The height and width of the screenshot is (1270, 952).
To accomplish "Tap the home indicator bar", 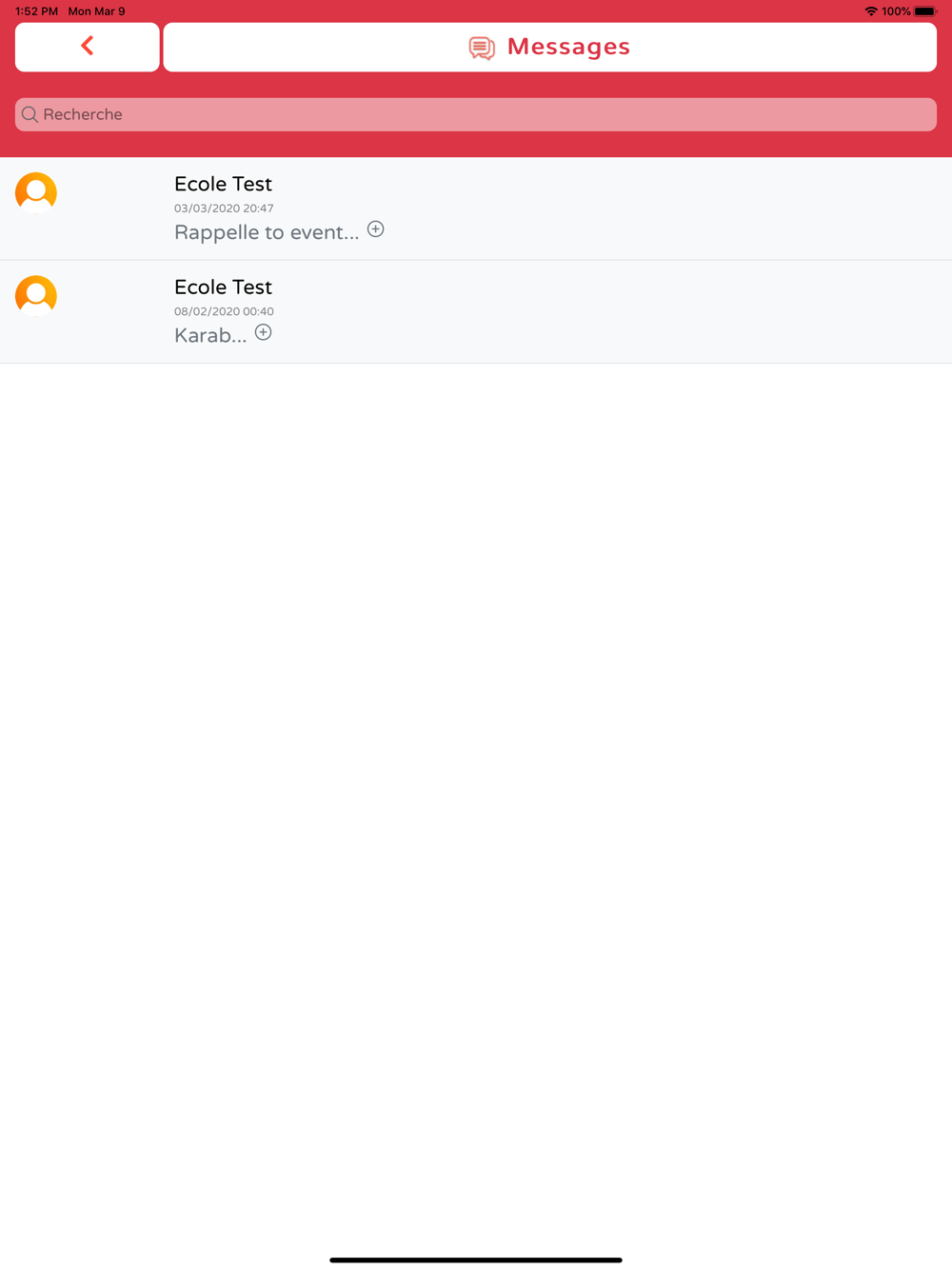I will (x=476, y=1260).
